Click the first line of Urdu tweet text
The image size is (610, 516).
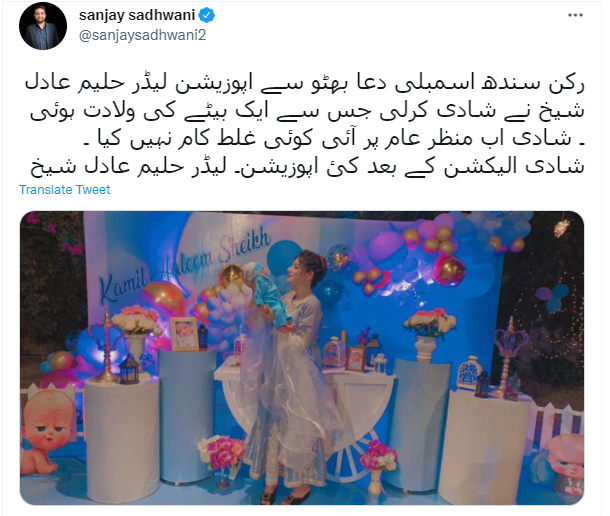305,84
